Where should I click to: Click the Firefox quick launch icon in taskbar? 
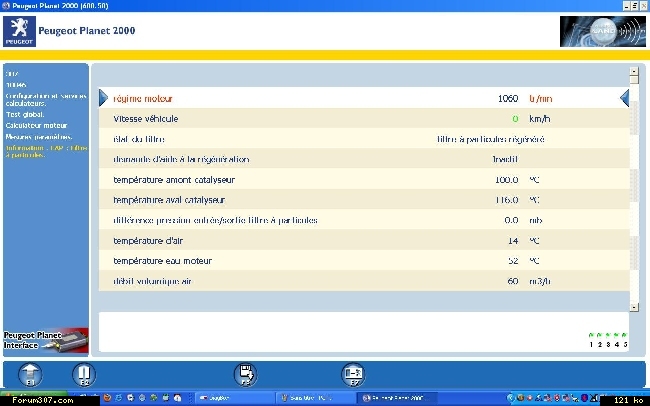click(x=107, y=398)
